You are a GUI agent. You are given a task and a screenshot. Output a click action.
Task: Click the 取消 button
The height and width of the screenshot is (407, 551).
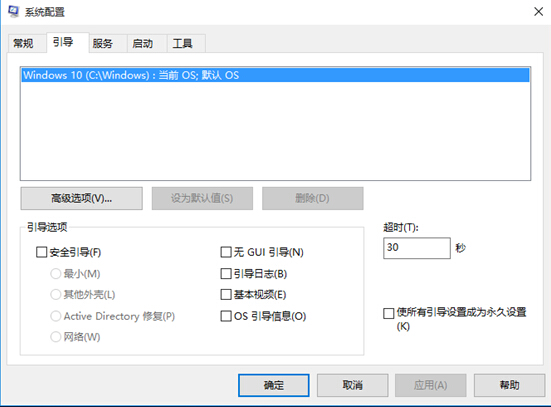[x=352, y=385]
